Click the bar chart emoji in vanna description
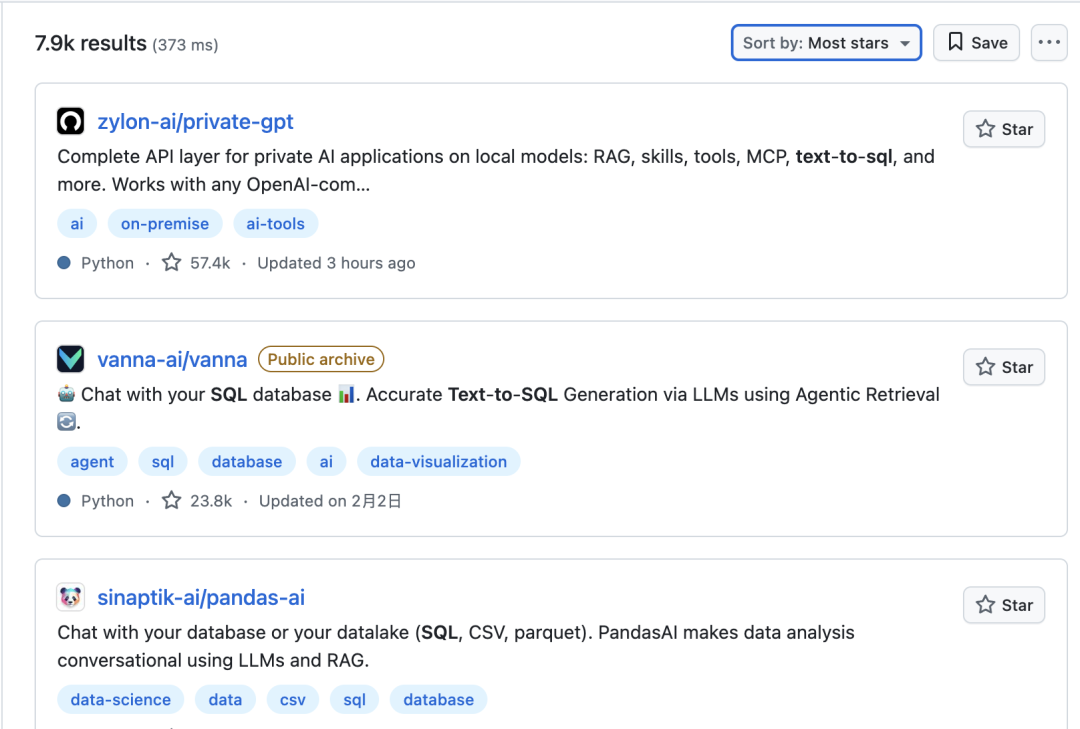 click(346, 395)
